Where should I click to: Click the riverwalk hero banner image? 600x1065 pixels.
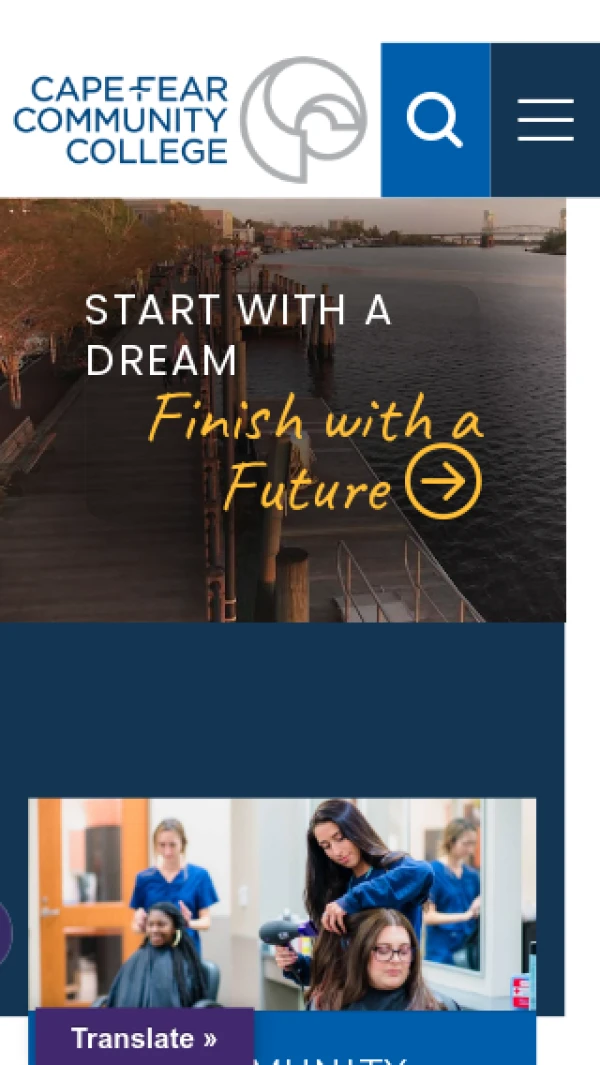(283, 410)
